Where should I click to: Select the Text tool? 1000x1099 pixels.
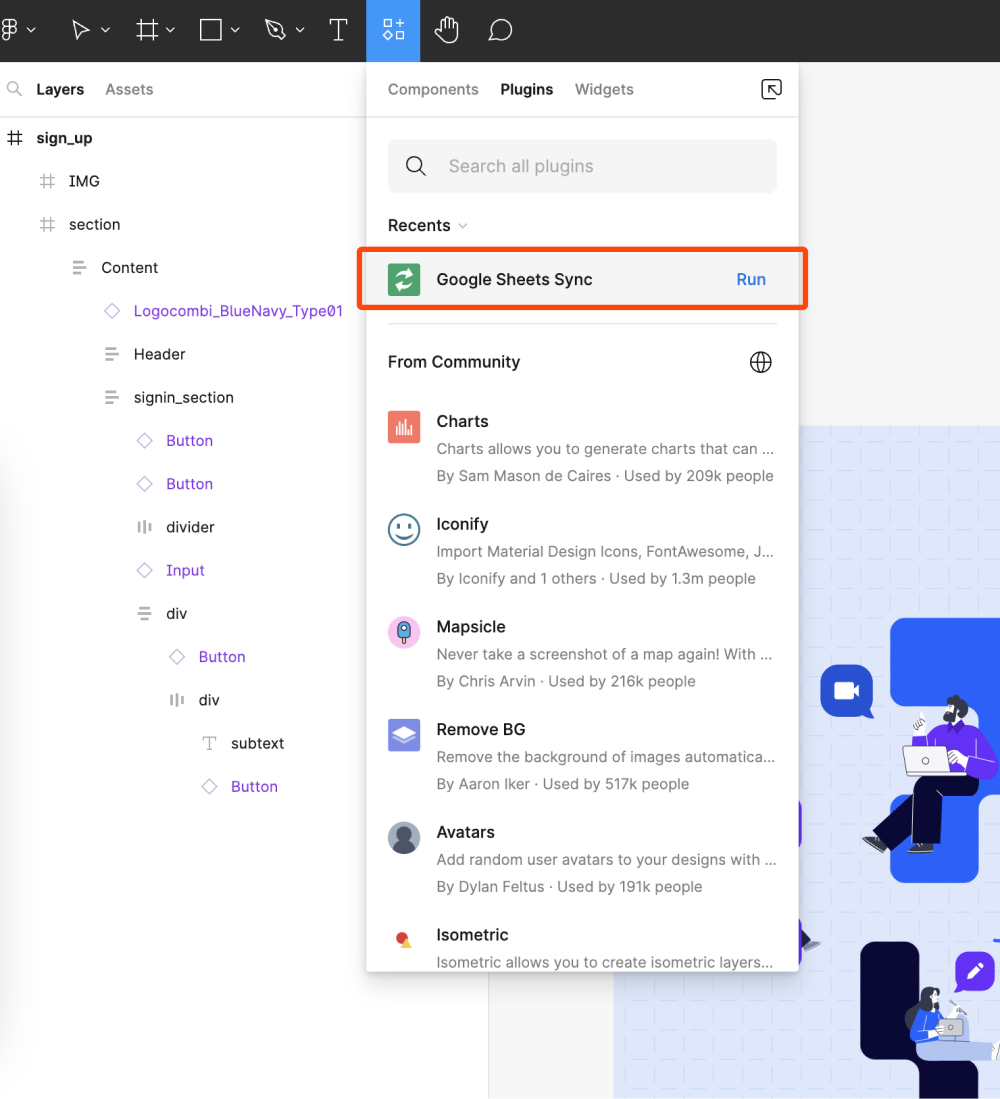tap(338, 30)
